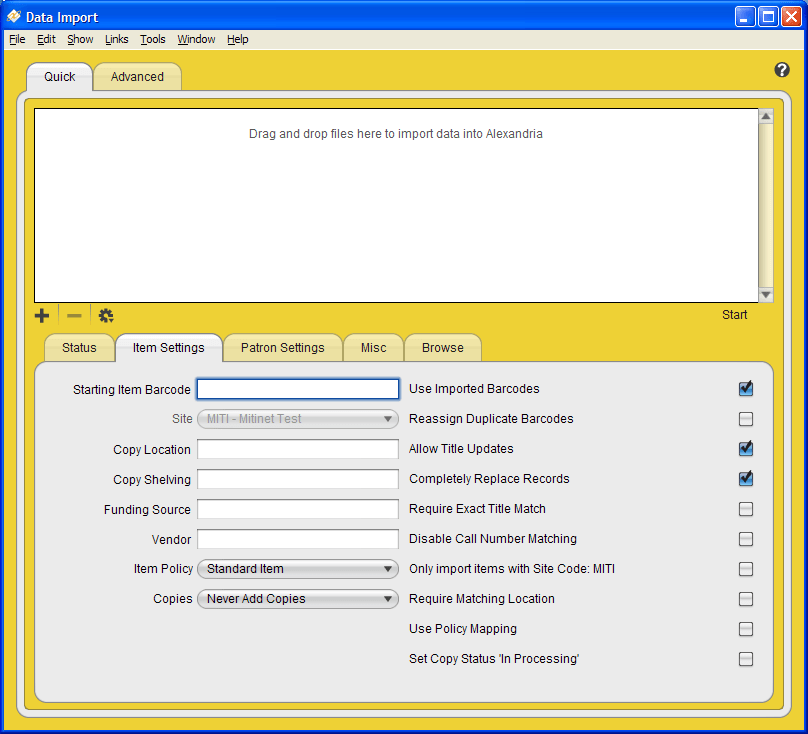Open the Item Policy dropdown
This screenshot has height=734, width=808.
[297, 569]
